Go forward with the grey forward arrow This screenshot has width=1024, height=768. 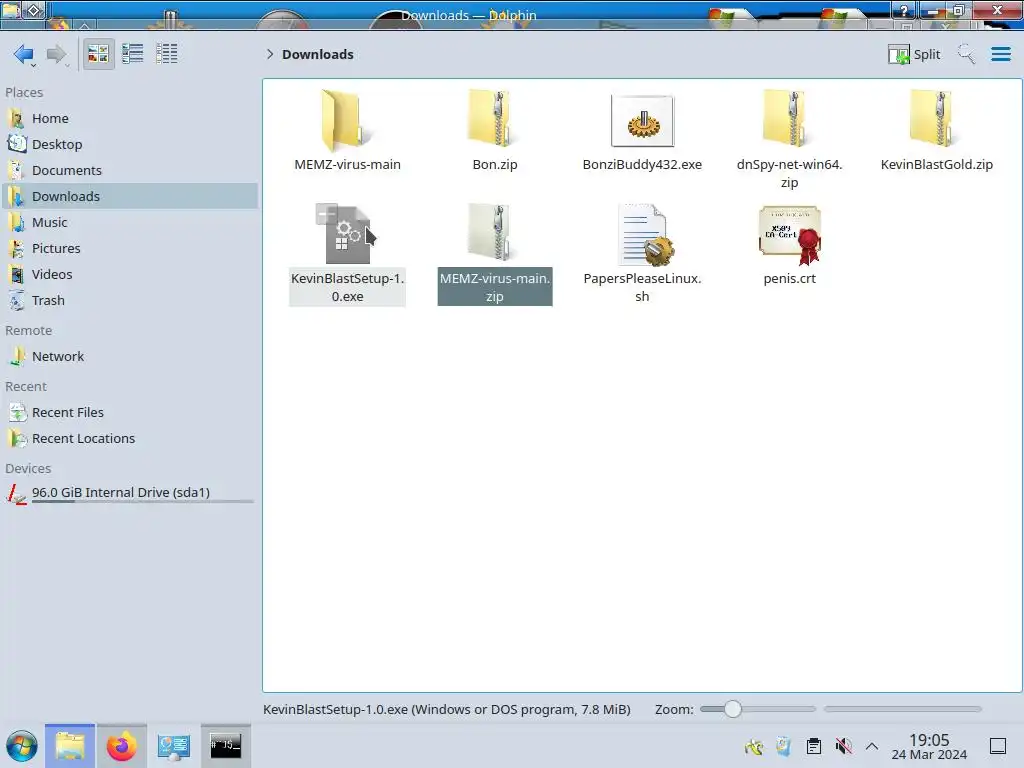click(x=57, y=54)
